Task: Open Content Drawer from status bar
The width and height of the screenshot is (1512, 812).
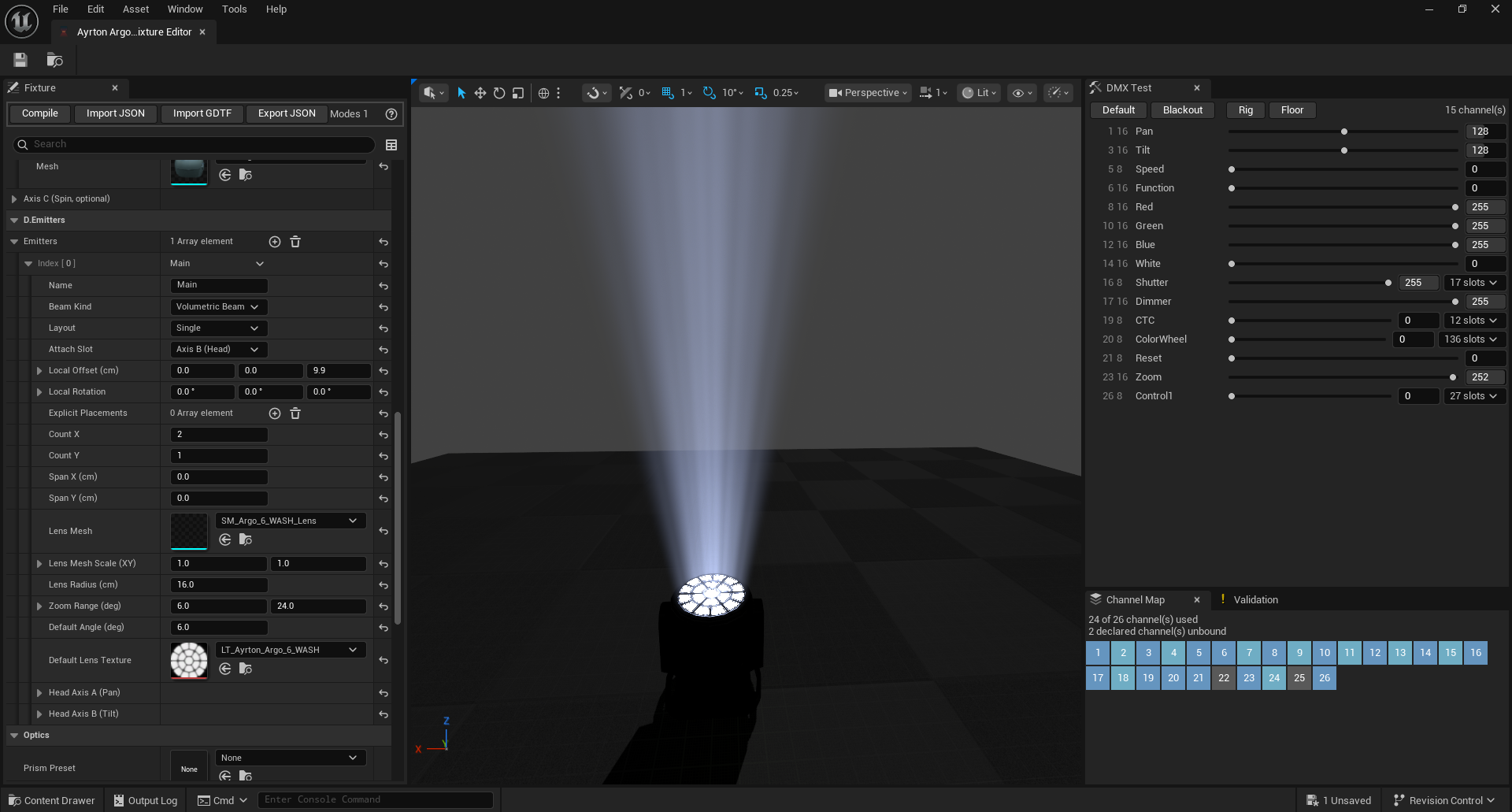Action: coord(51,800)
